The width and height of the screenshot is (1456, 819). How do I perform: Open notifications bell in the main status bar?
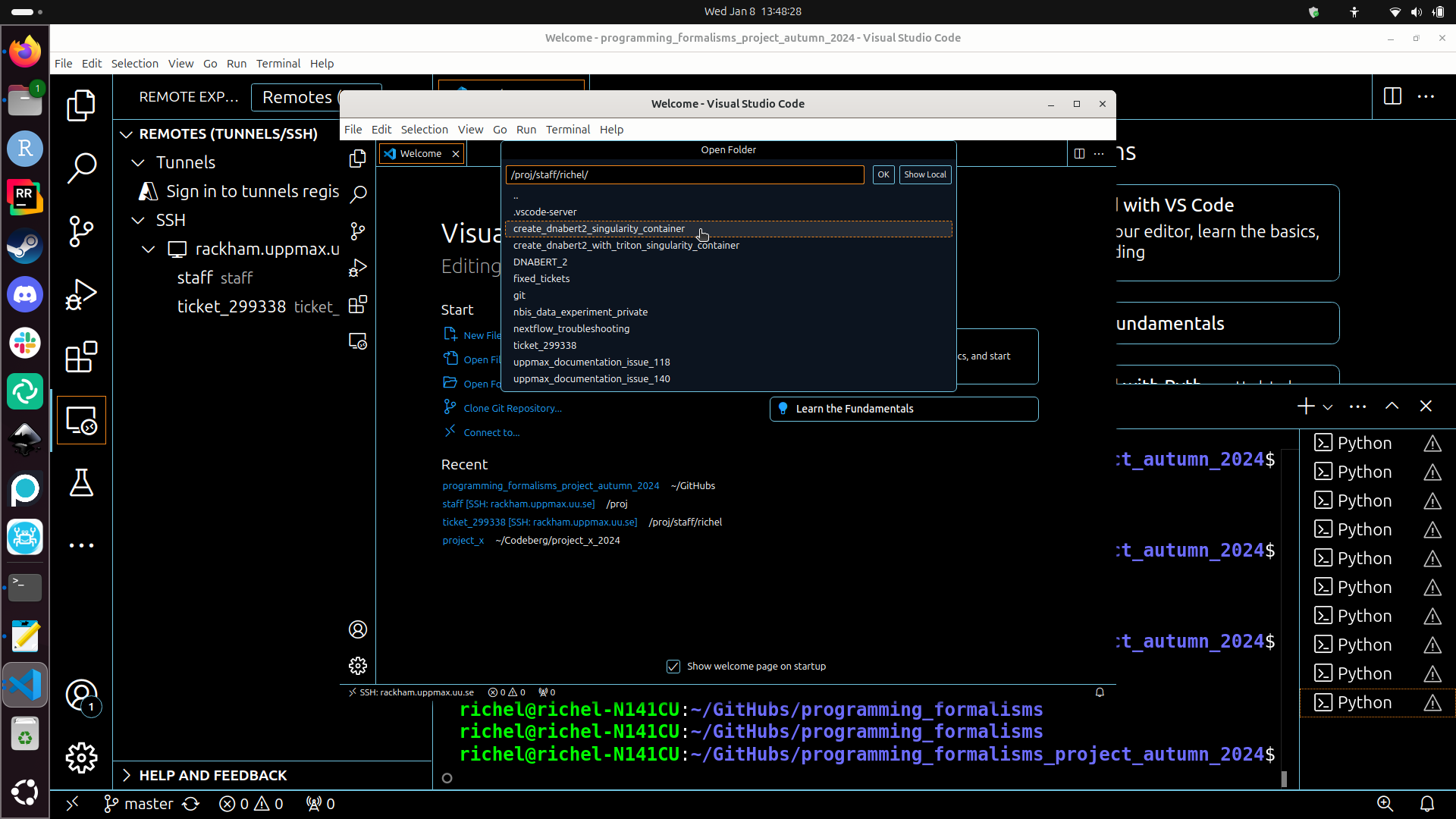[1427, 804]
